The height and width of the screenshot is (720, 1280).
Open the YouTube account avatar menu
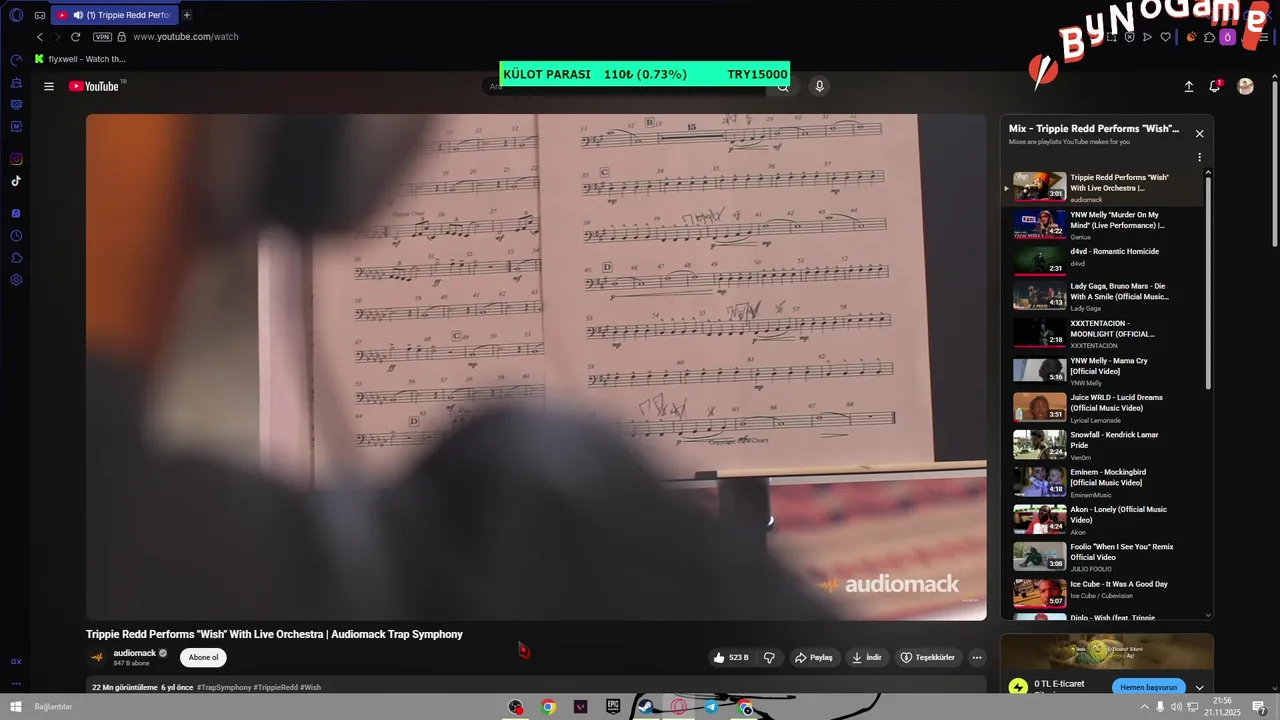(1246, 87)
